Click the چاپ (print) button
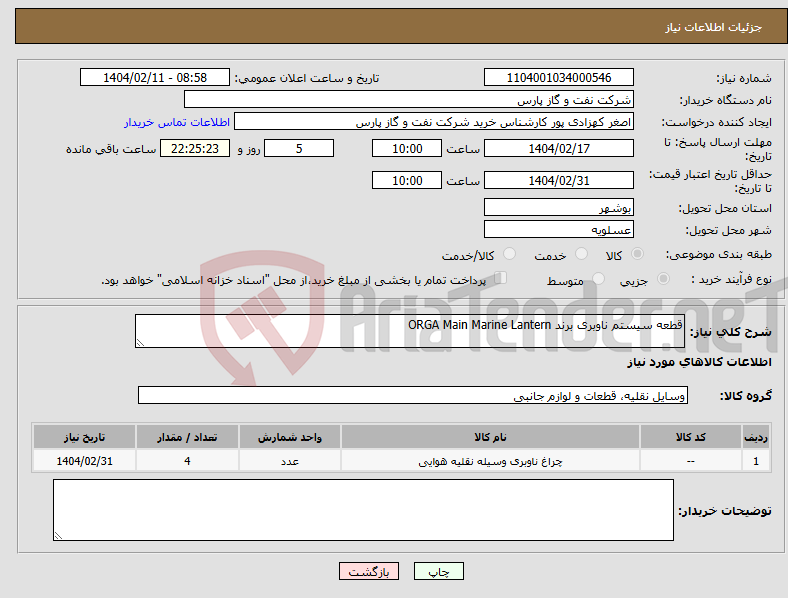The image size is (788, 598). pyautogui.click(x=438, y=571)
